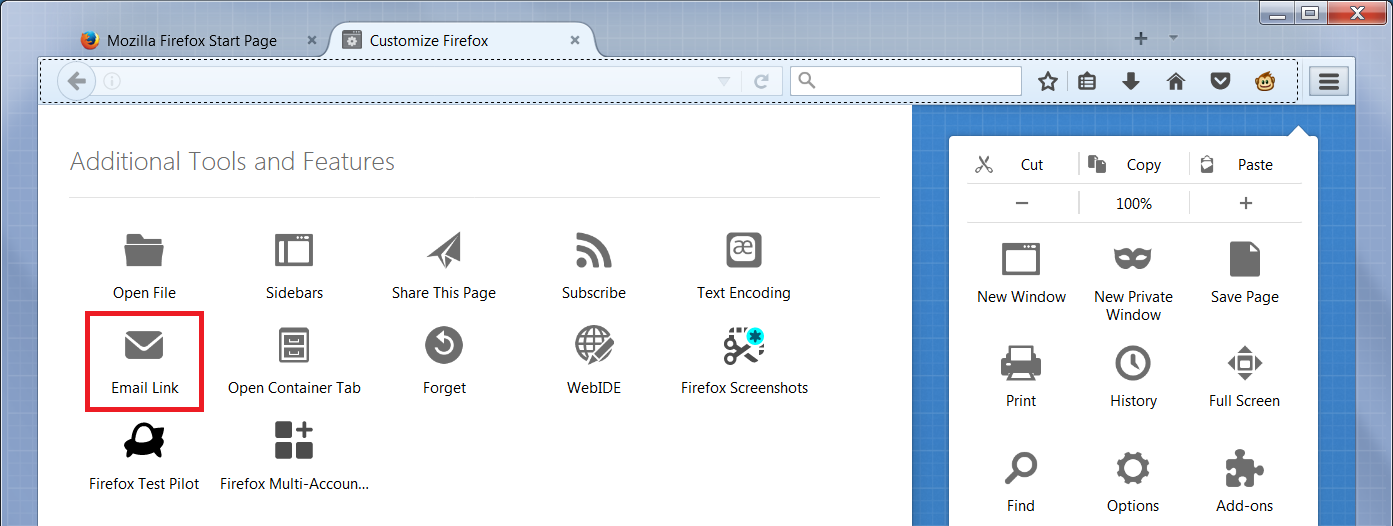Click the Home toolbar icon
Viewport: 1393px width, 526px height.
pyautogui.click(x=1176, y=81)
